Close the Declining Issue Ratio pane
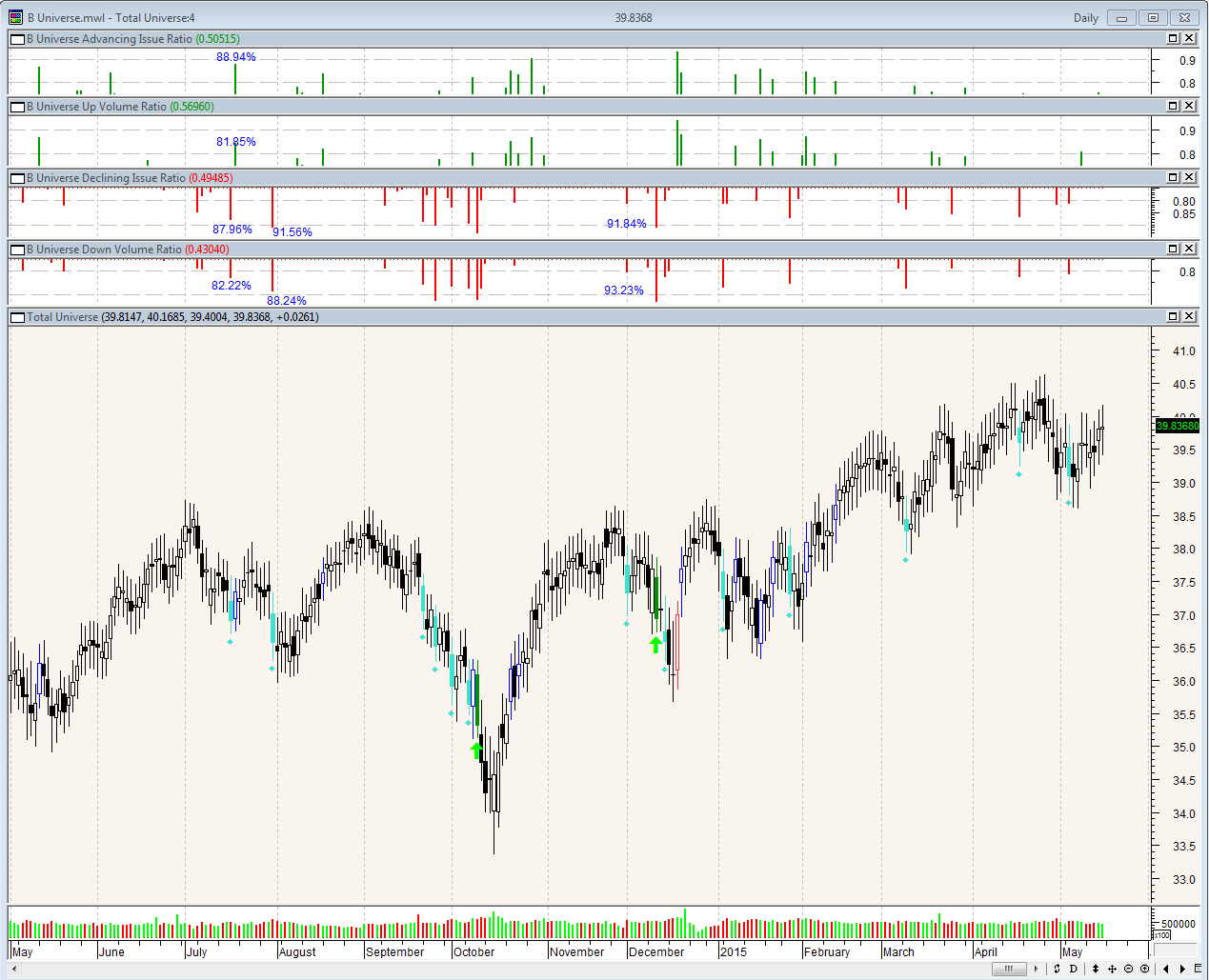 point(1189,177)
